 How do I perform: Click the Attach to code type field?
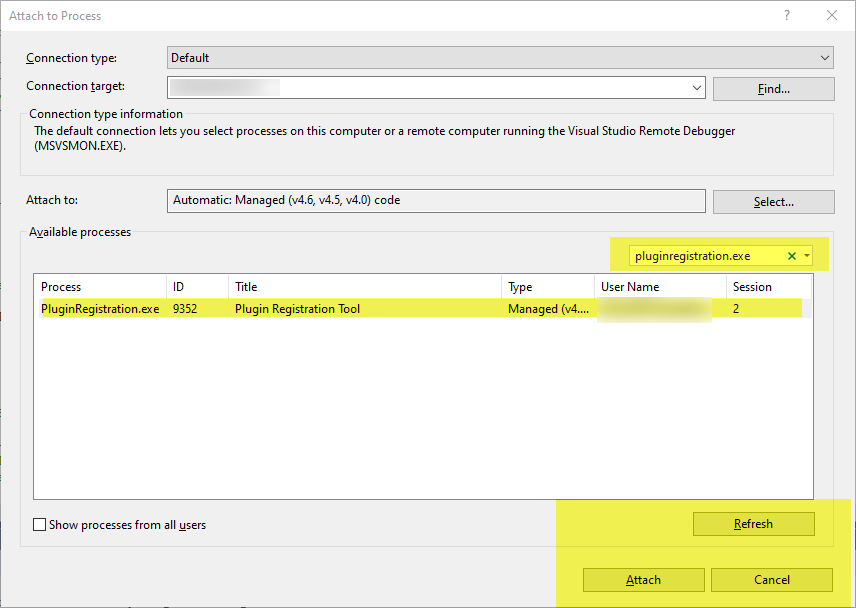(x=436, y=200)
